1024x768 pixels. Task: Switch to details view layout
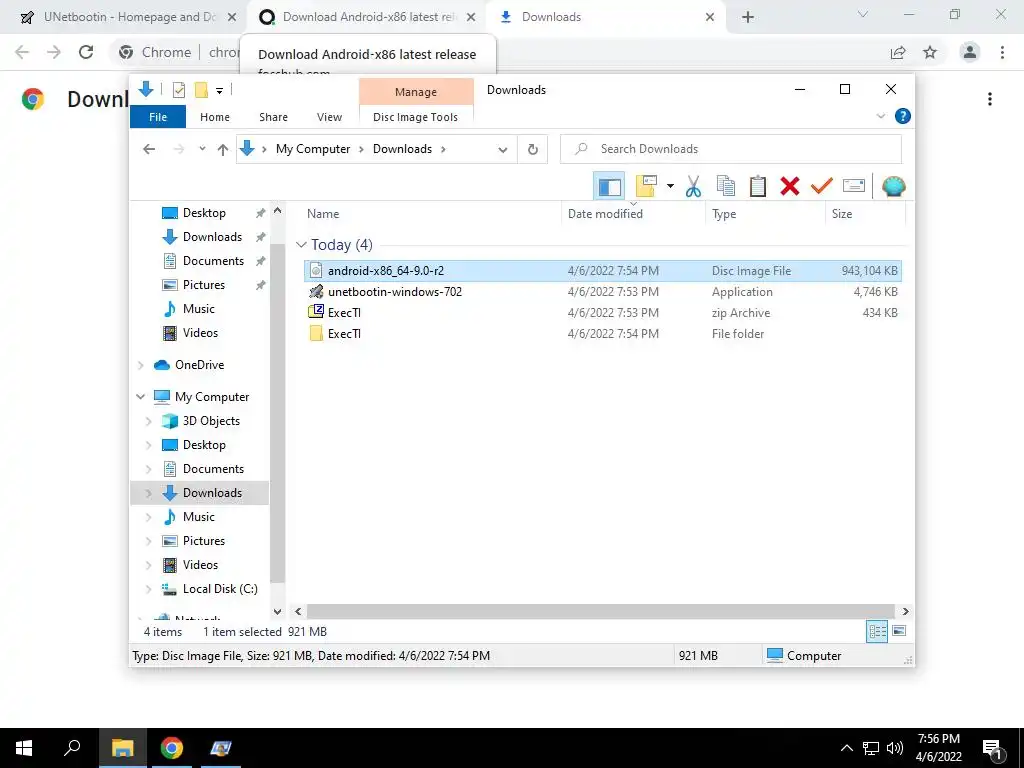coord(877,632)
